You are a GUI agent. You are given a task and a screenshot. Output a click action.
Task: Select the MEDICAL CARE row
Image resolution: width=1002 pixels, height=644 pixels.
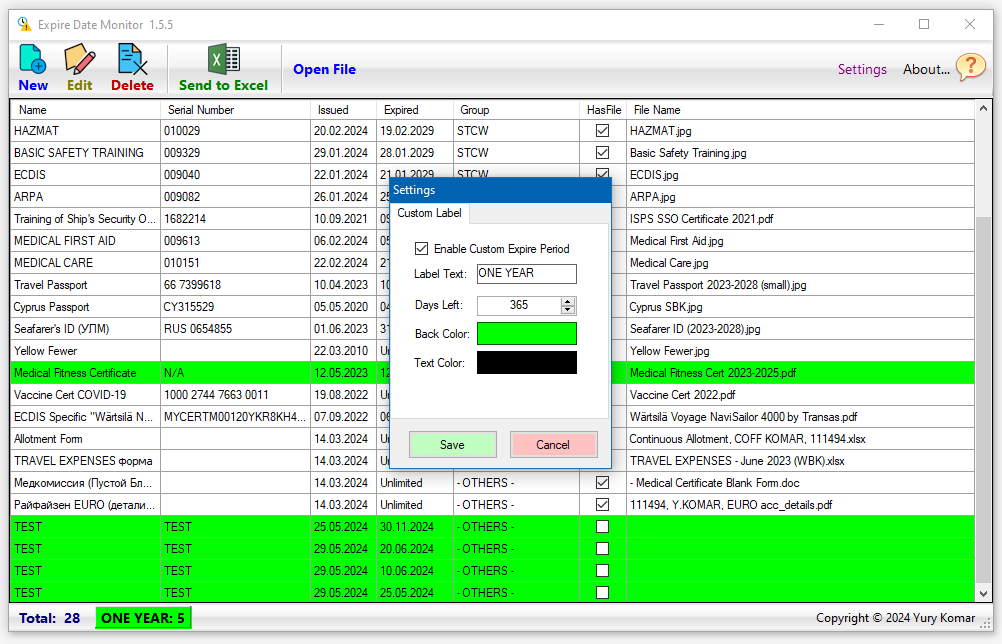[x=492, y=263]
